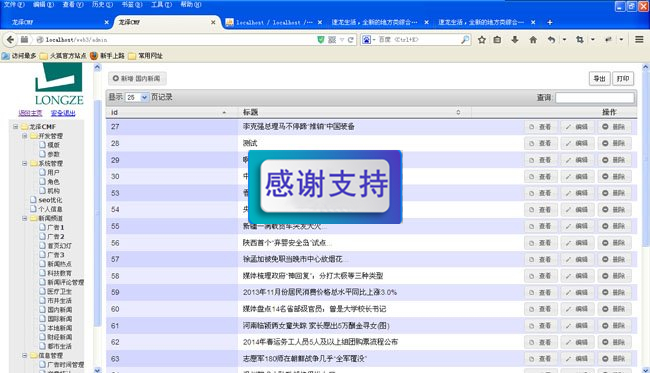Go back with the browser back arrow
The height and width of the screenshot is (373, 650).
[10, 40]
